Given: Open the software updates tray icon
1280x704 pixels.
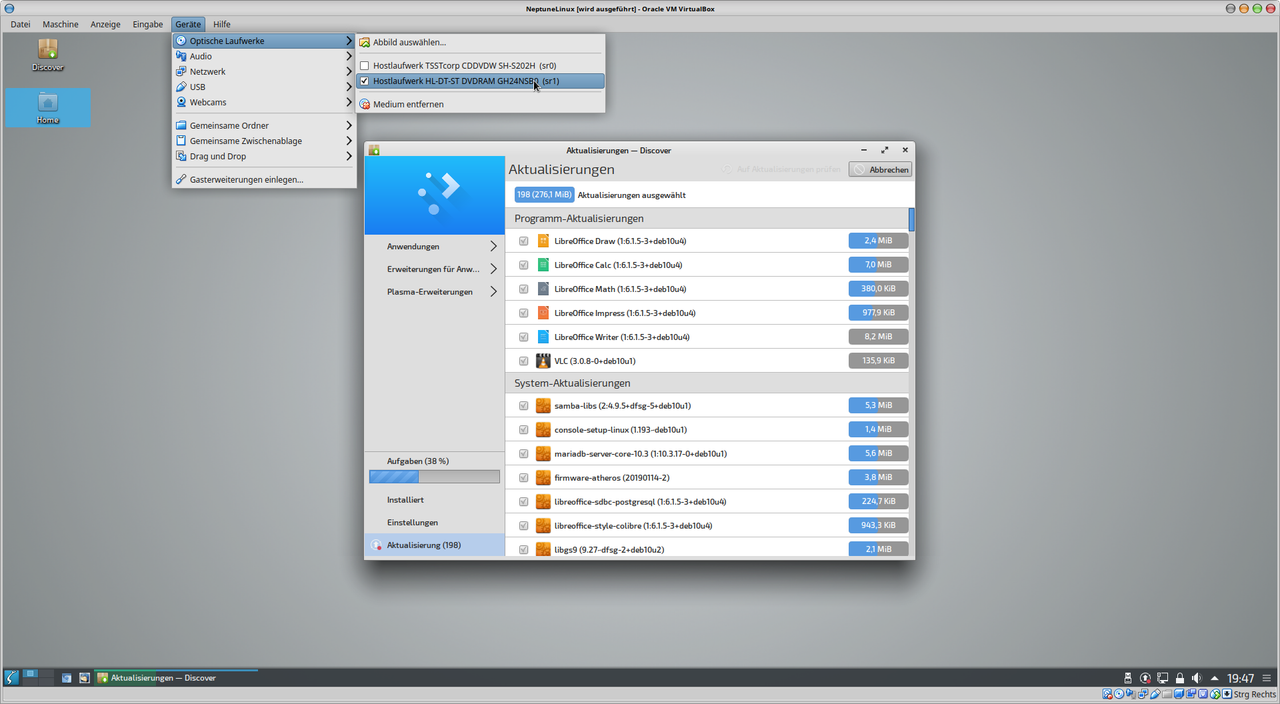Looking at the screenshot, I should (x=1145, y=678).
